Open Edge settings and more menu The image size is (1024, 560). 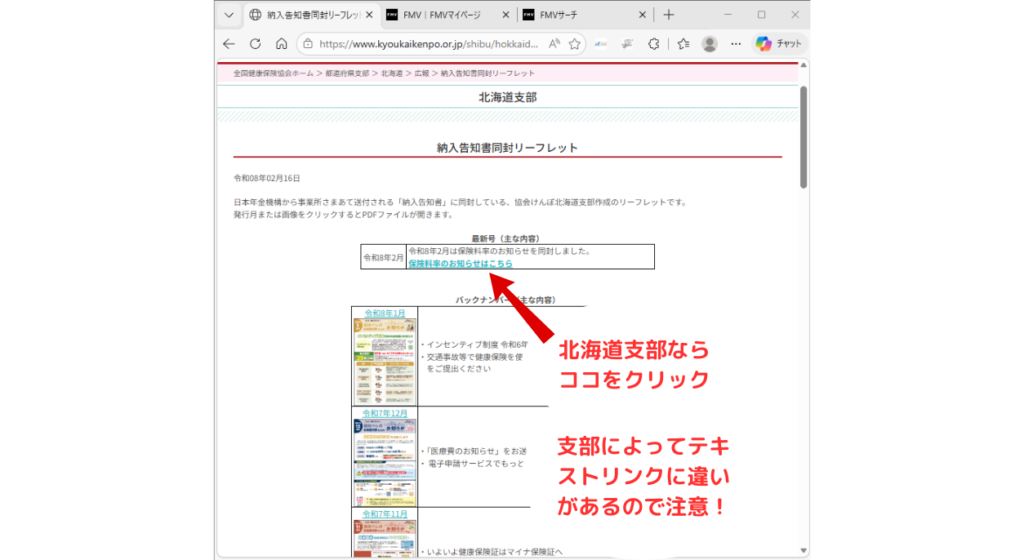coord(736,44)
